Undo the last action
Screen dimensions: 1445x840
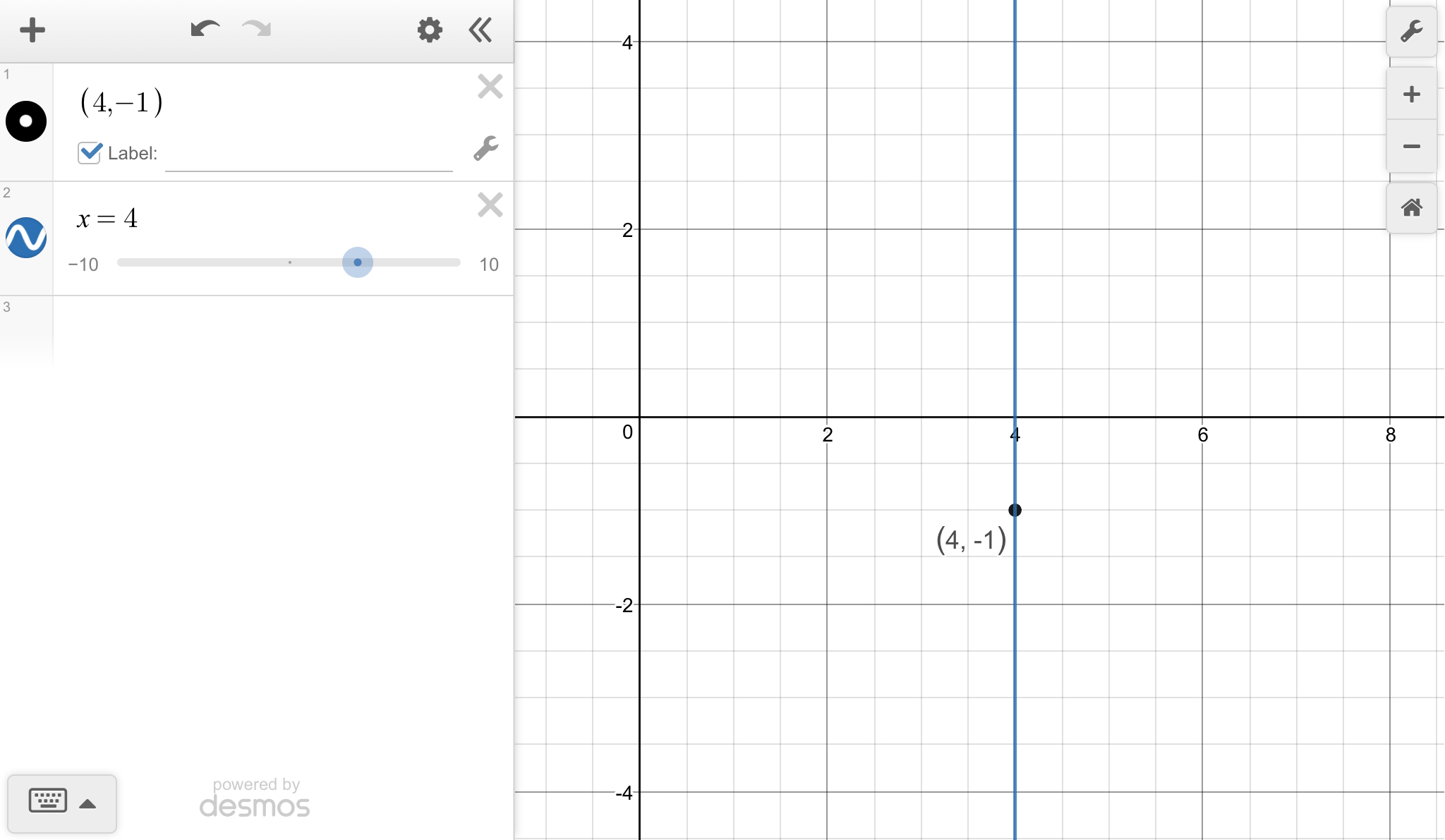(x=205, y=29)
